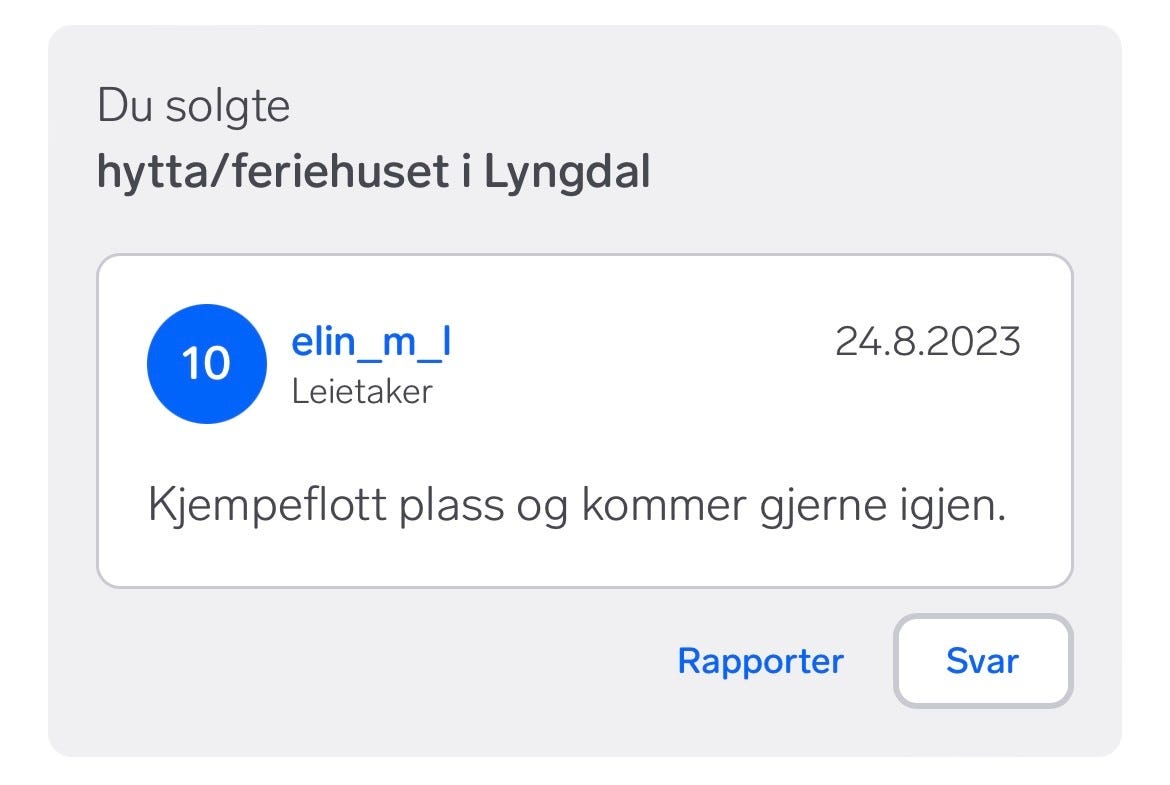
Task: Click the username elin_m_l in blue
Action: (x=371, y=340)
